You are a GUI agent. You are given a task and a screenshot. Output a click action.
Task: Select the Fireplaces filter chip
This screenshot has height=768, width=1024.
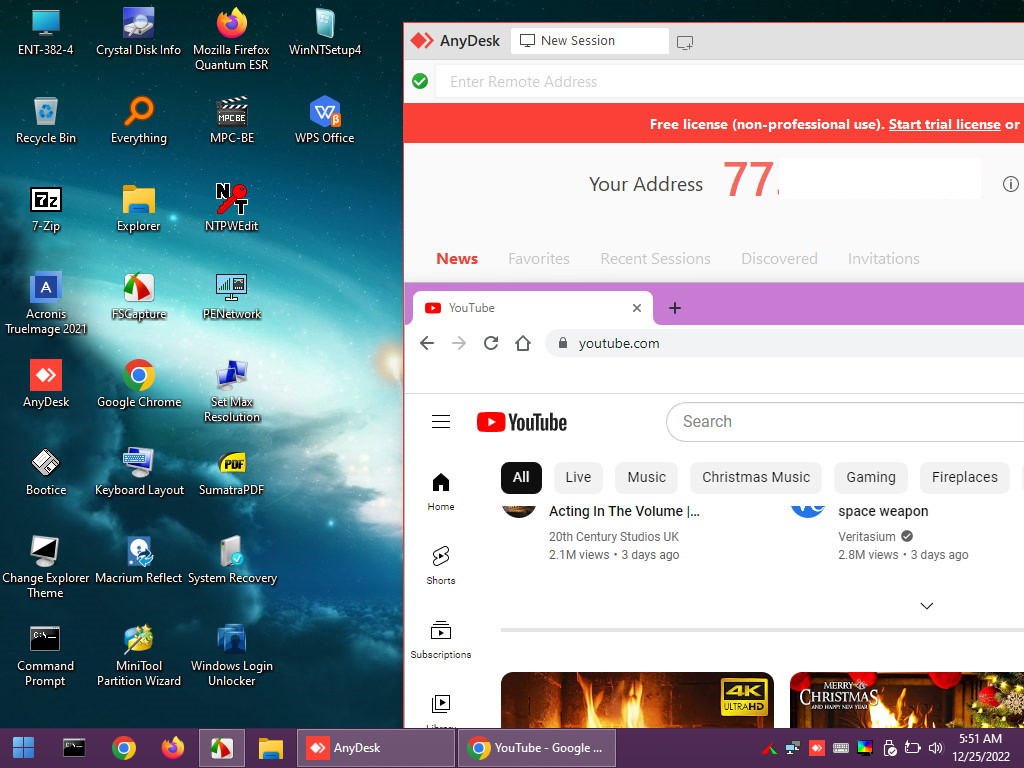965,477
